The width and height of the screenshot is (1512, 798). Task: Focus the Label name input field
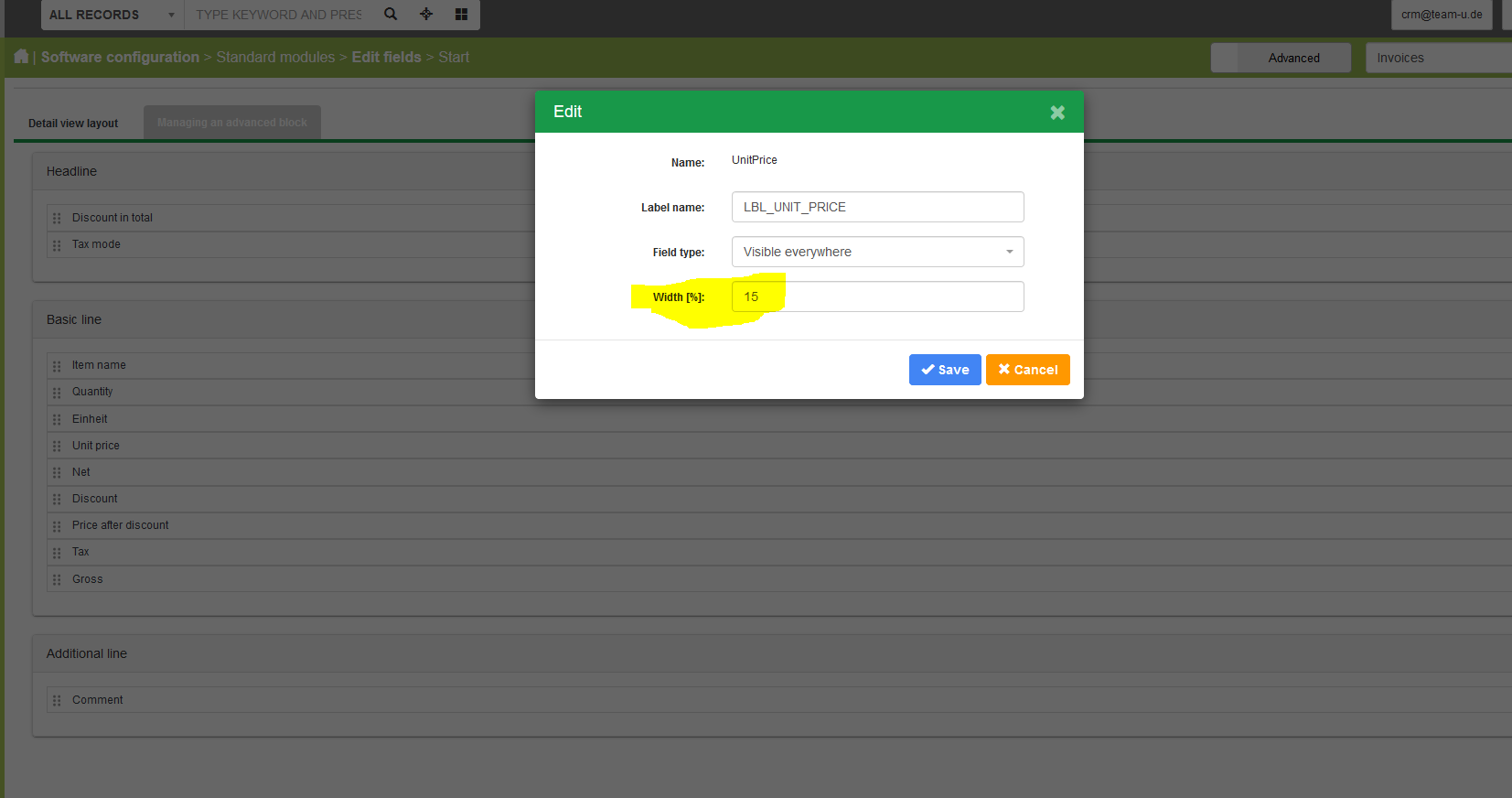[x=877, y=207]
